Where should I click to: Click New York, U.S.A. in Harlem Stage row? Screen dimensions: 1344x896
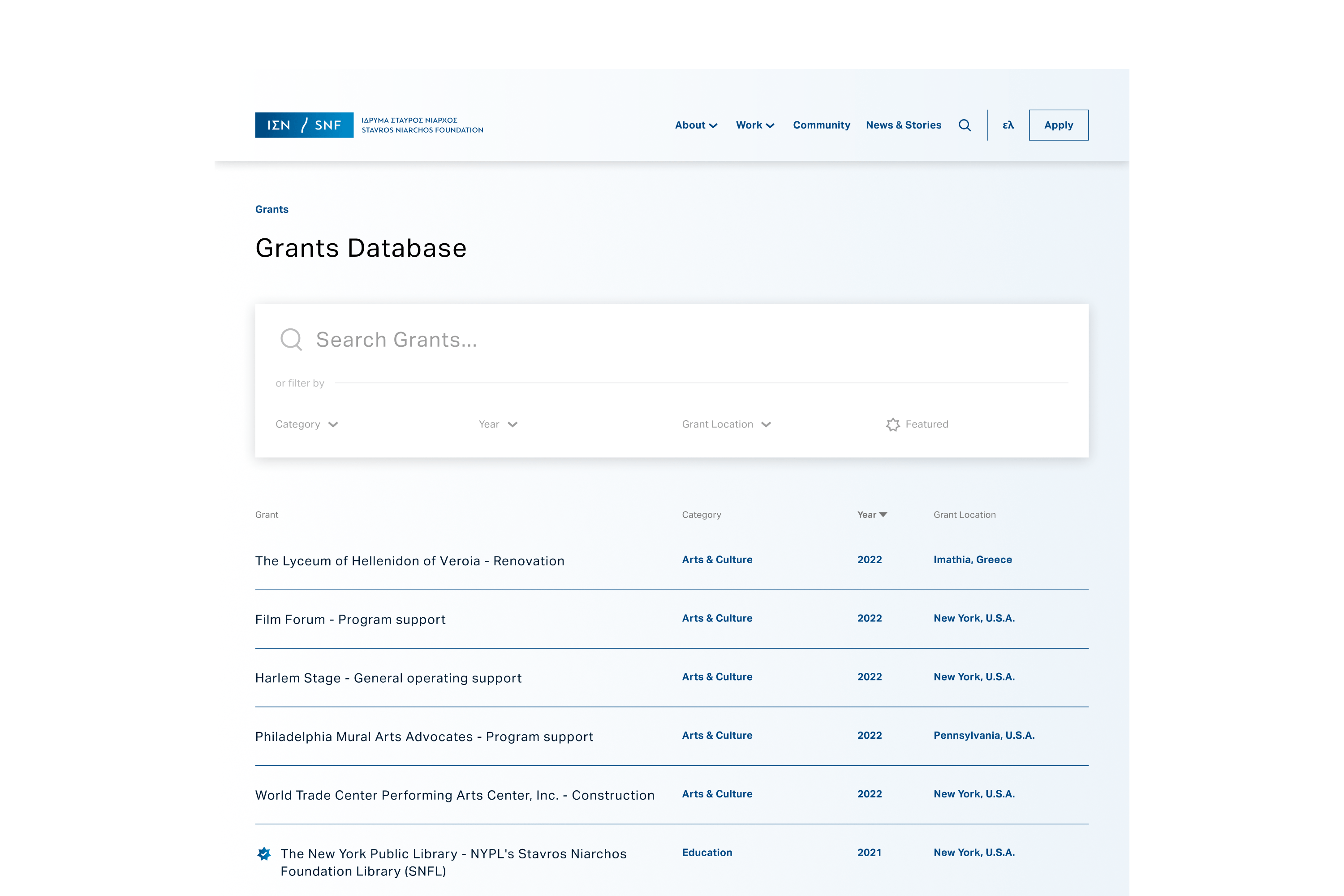tap(974, 676)
